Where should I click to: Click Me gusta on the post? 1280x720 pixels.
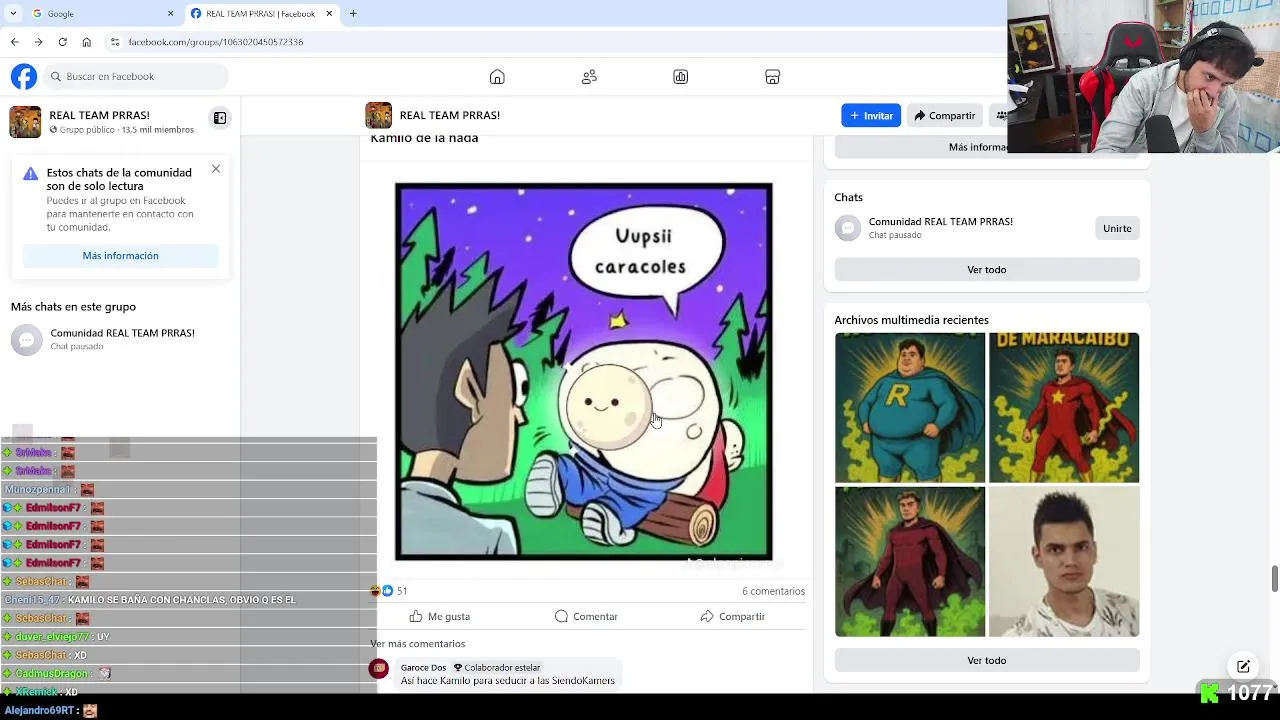[440, 617]
